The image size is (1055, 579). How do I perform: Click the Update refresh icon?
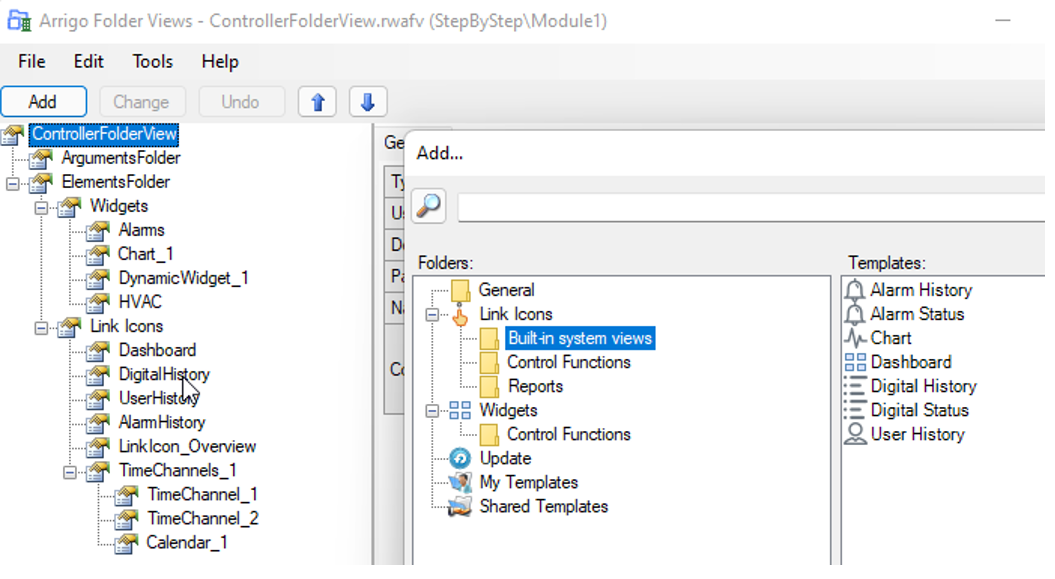[460, 459]
